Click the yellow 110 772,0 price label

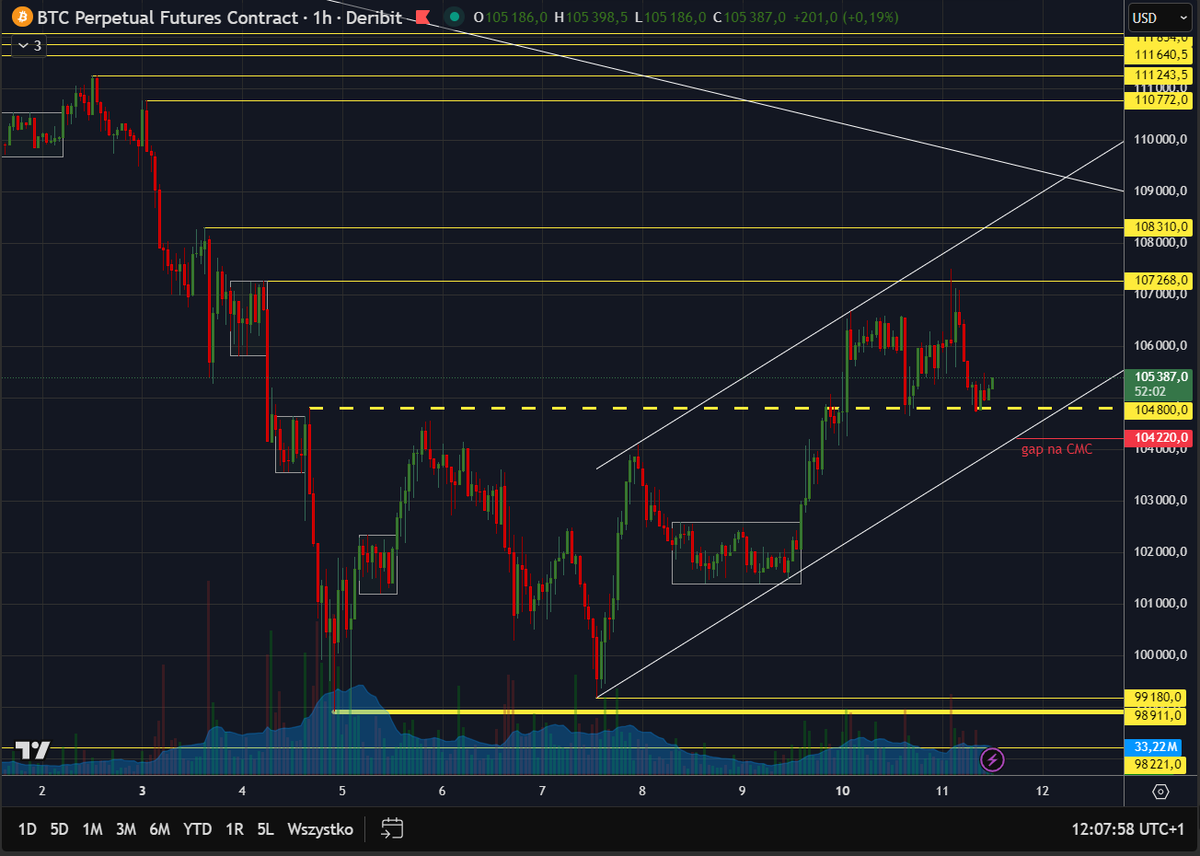[1159, 100]
